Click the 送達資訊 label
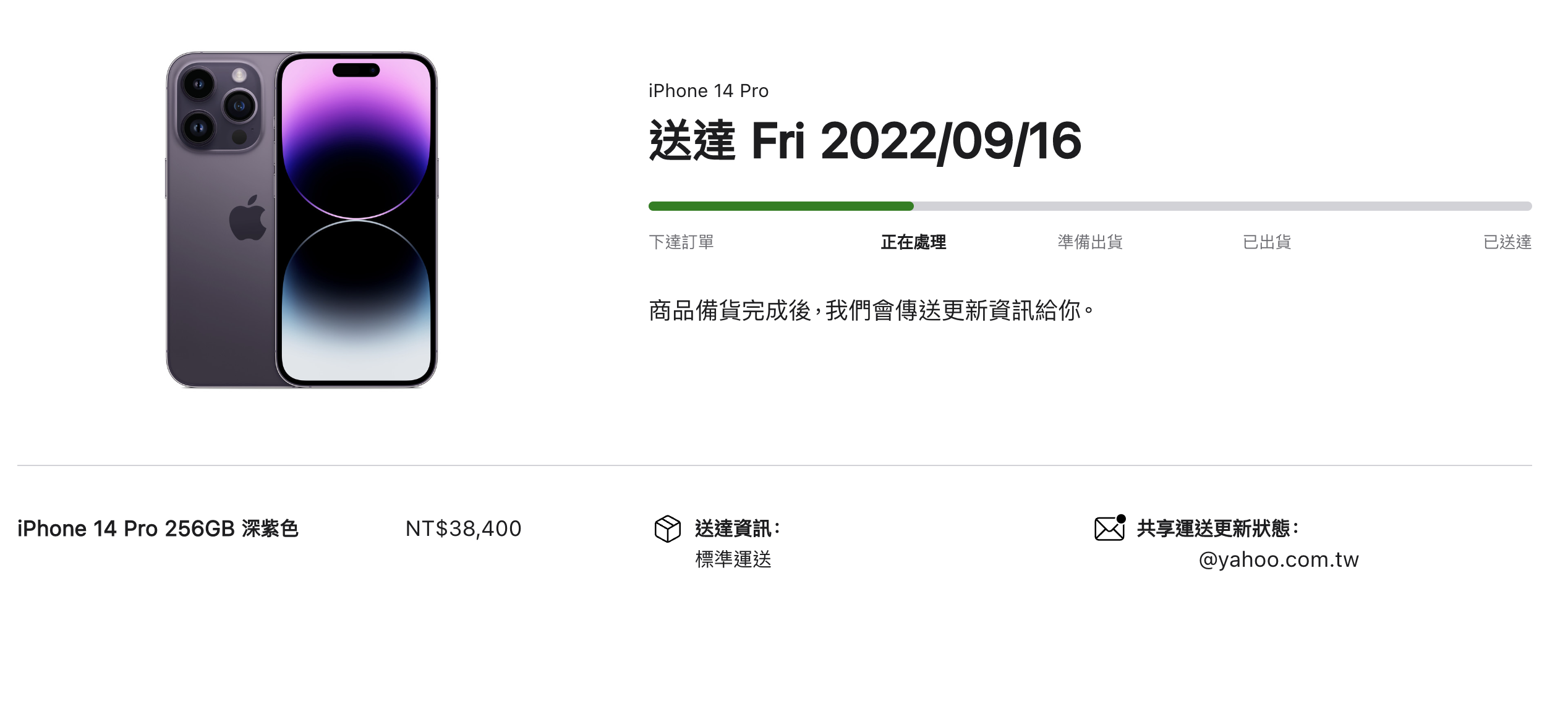Viewport: 1568px width, 717px height. coord(738,528)
